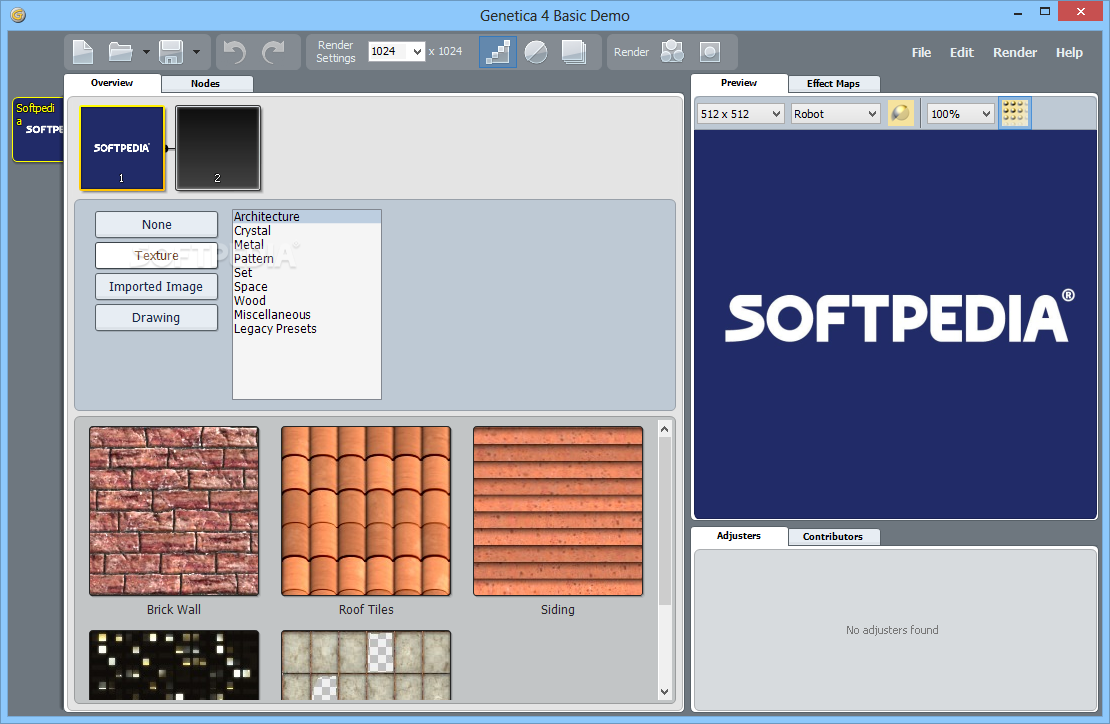Select Crystal in the category list
The height and width of the screenshot is (724, 1110).
coord(307,231)
